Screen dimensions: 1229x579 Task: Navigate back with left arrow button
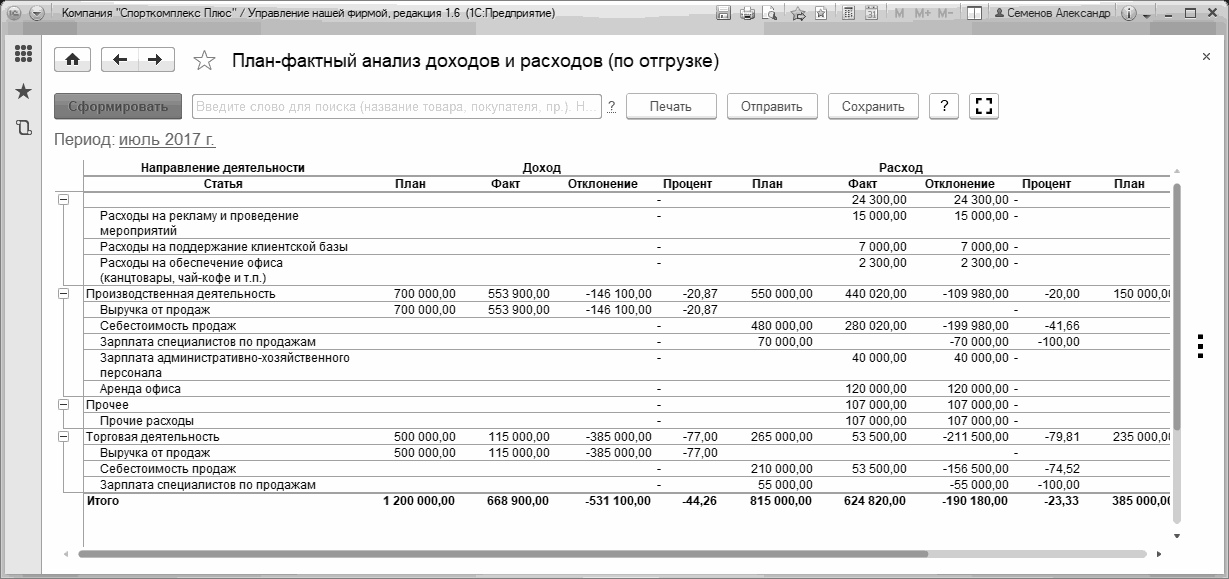[x=120, y=60]
